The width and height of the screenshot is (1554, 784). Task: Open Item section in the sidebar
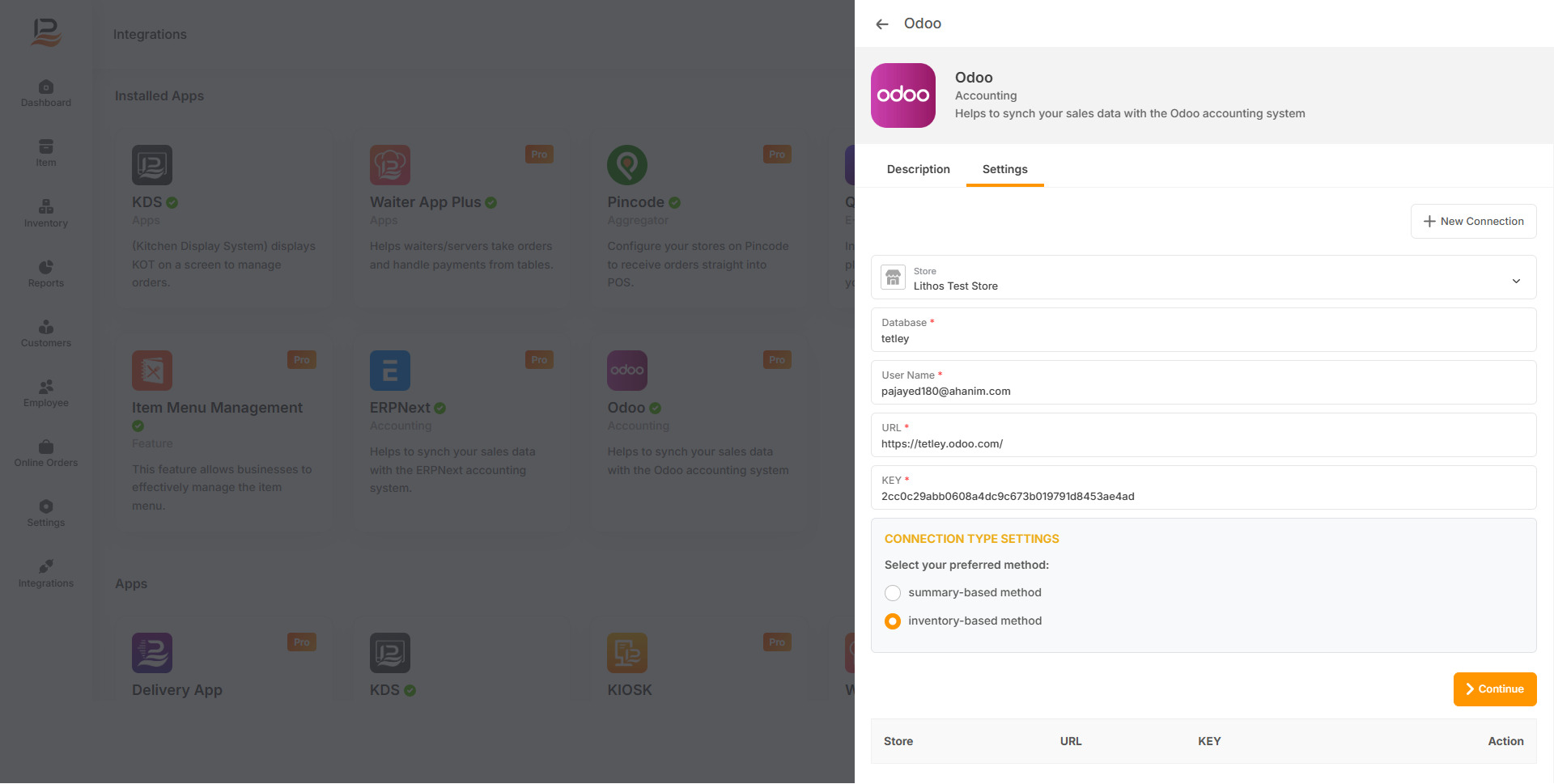pos(46,154)
